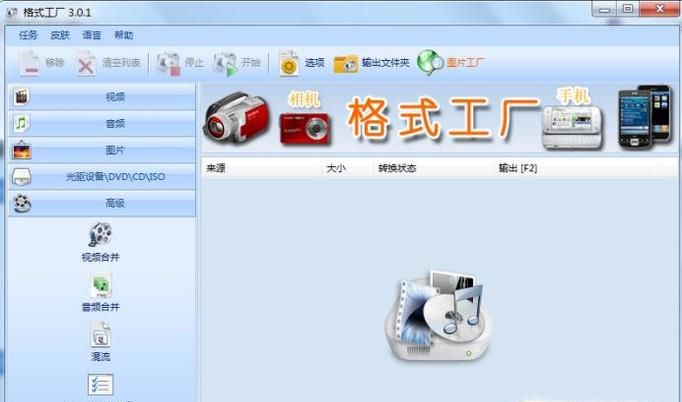Open the 语言 menu
Image resolution: width=682 pixels, height=402 pixels.
(x=92, y=34)
